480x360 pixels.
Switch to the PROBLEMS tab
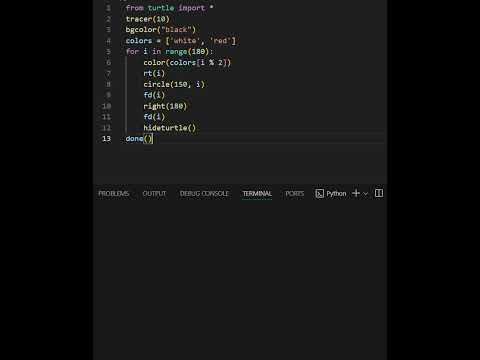click(114, 193)
